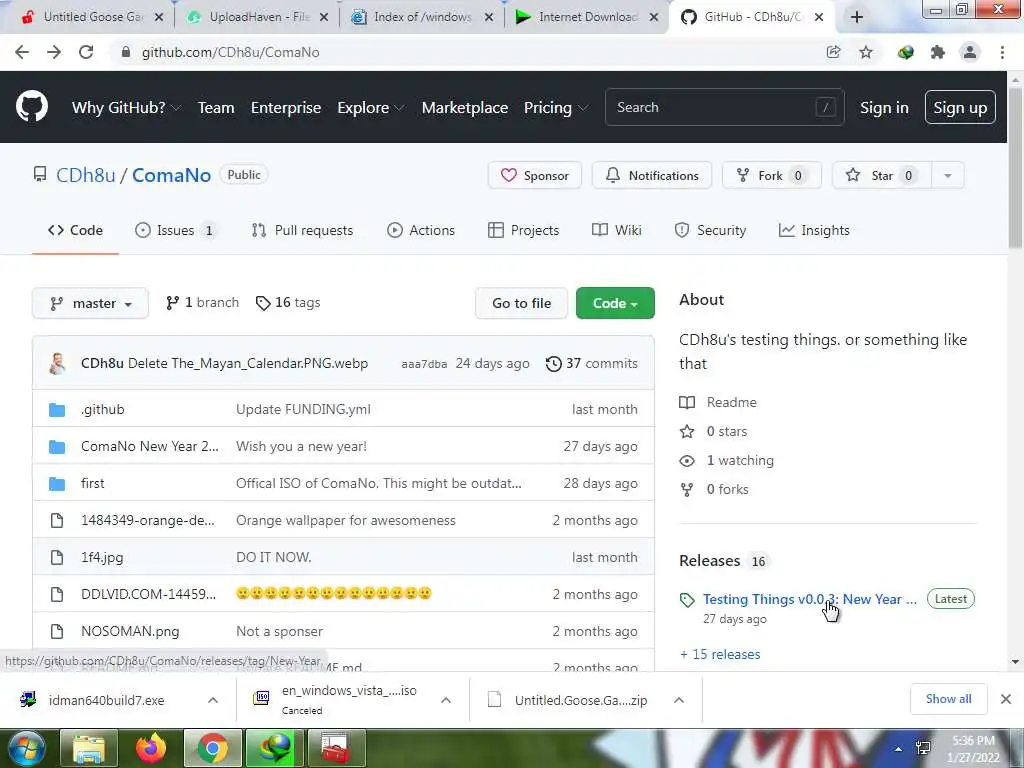Open the Security tab
This screenshot has height=768, width=1024.
click(x=711, y=230)
